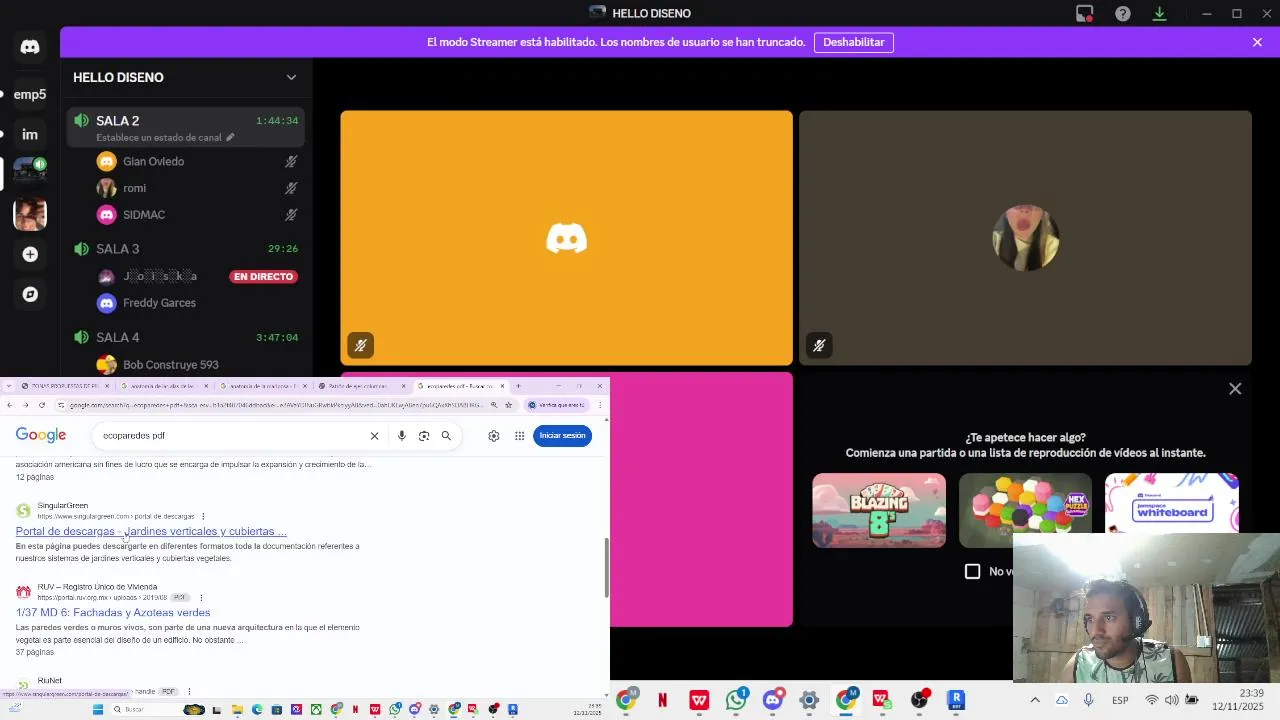Open more options for SingularGreen result
Viewport: 1280px width, 720px height.
pos(203,517)
